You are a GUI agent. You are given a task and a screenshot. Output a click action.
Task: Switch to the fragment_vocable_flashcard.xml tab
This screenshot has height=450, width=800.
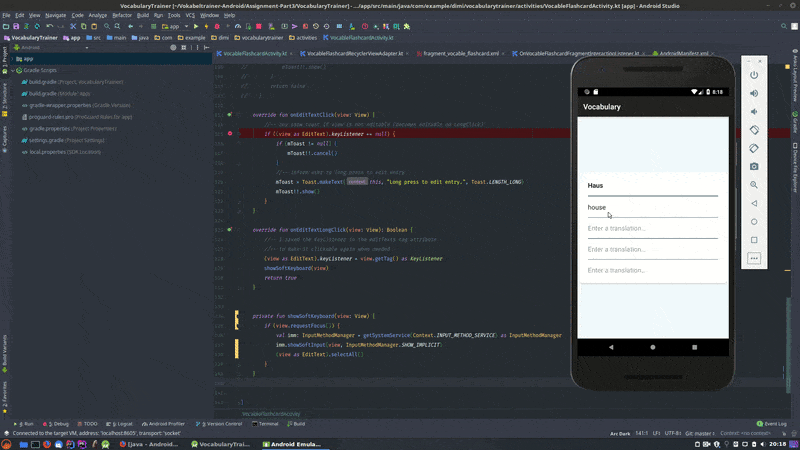click(460, 53)
